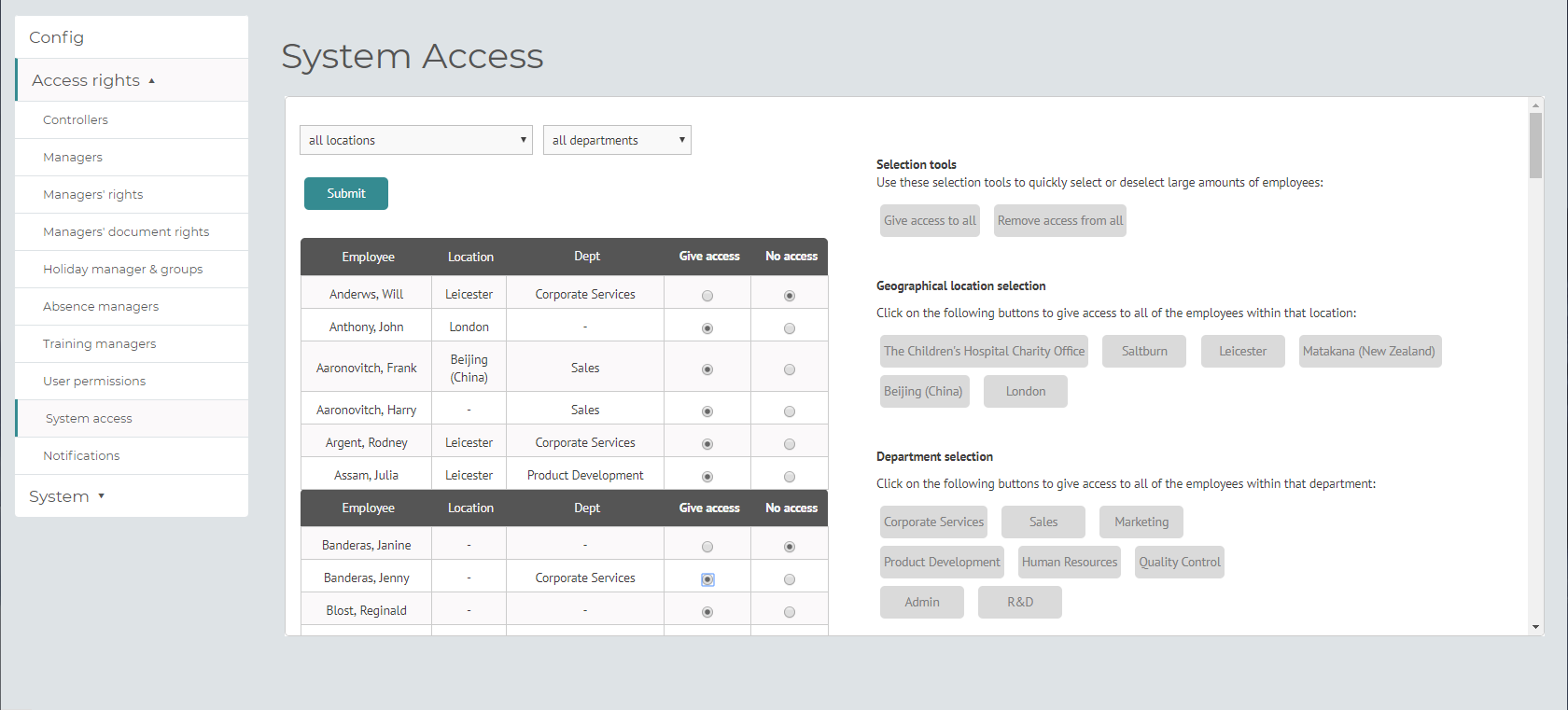1568x710 pixels.
Task: Give access to Marketing department
Action: point(1141,522)
